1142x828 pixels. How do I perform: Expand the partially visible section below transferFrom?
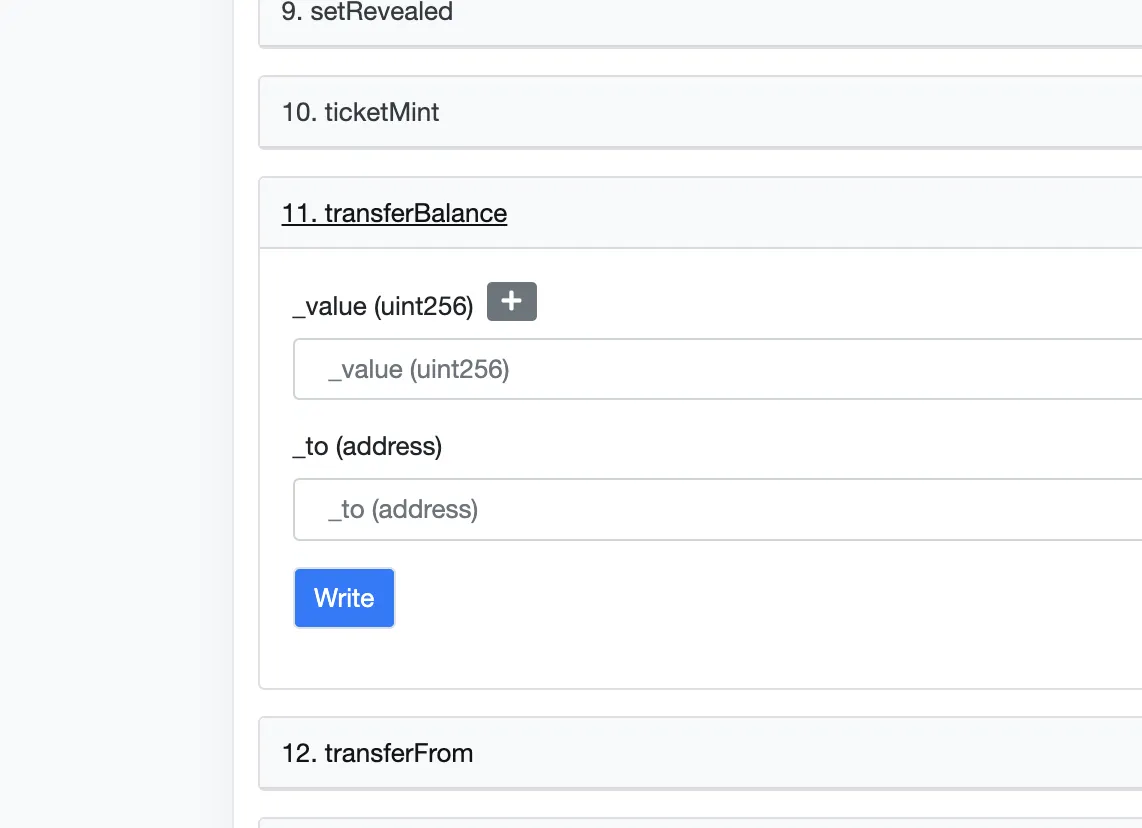pos(700,823)
